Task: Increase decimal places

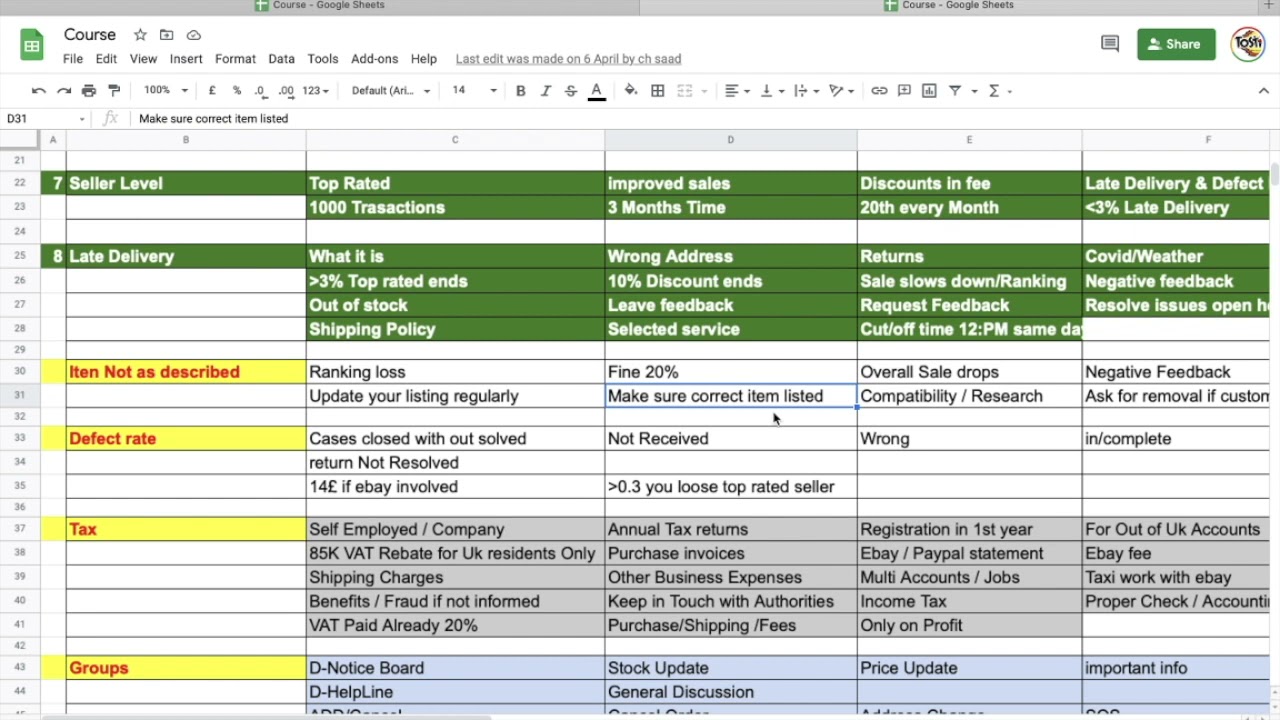Action: tap(287, 91)
